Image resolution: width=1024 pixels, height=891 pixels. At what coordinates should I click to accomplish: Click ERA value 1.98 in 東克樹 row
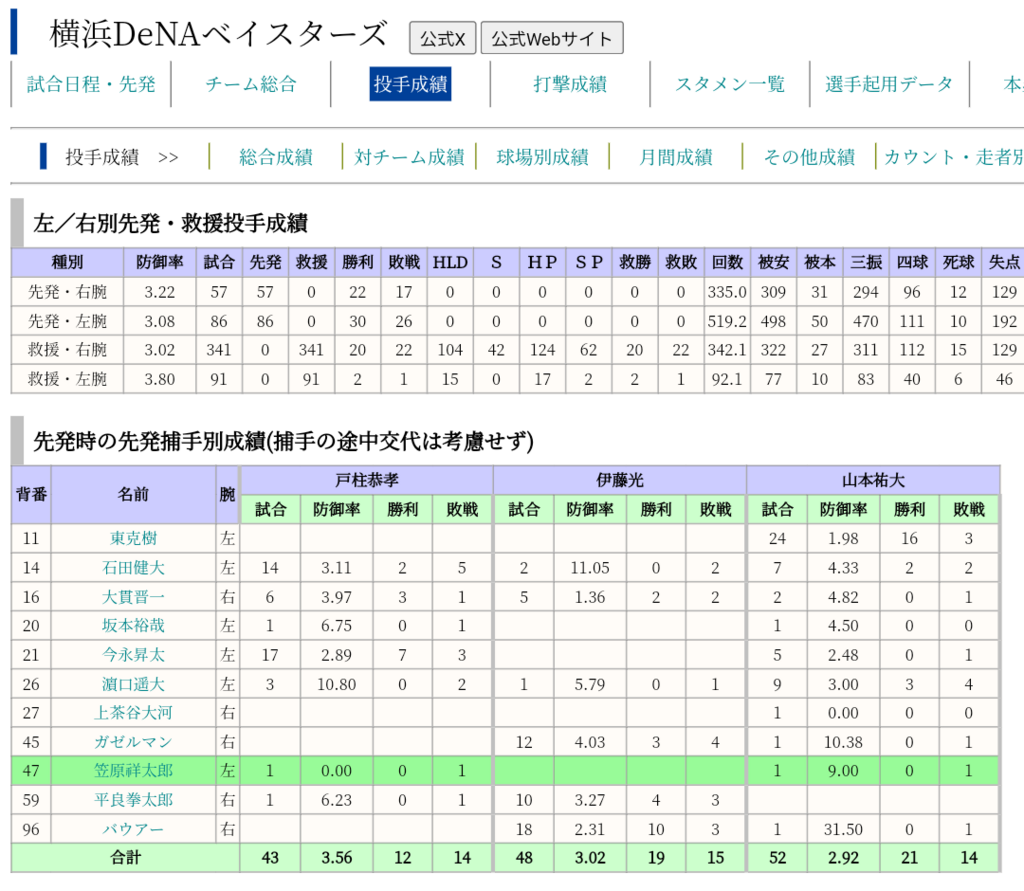842,538
